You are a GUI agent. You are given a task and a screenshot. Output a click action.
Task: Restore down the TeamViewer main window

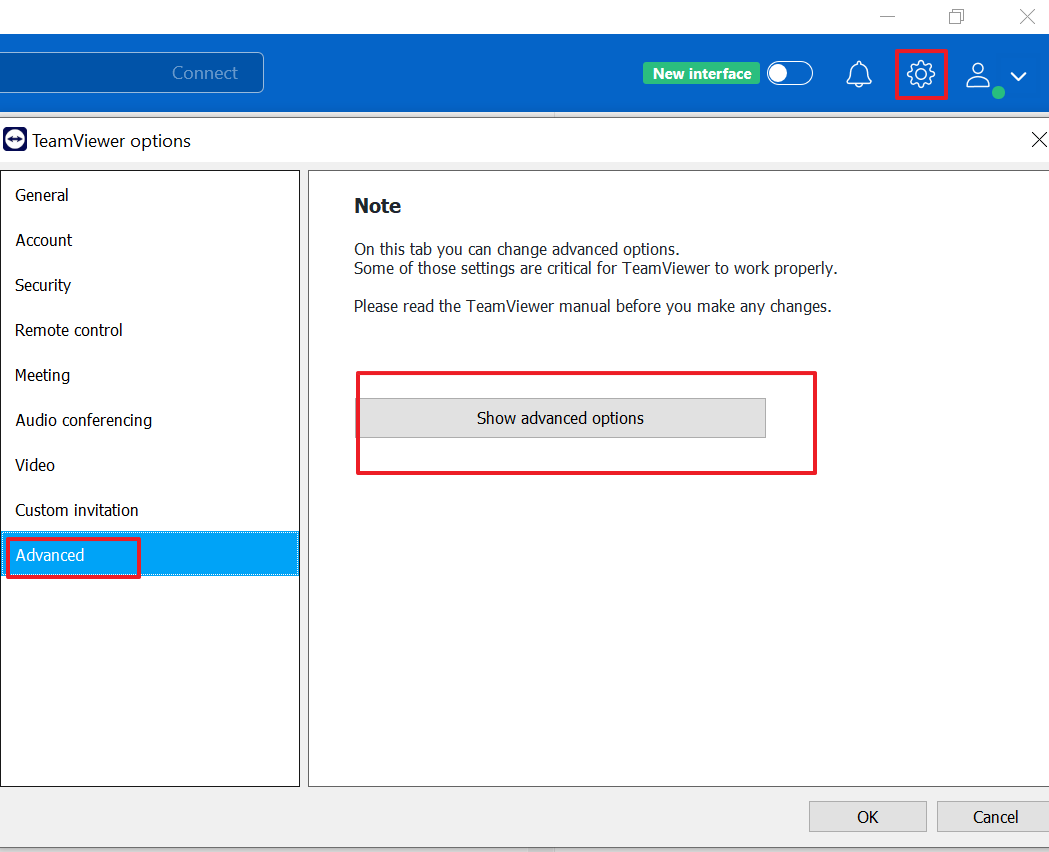pos(957,16)
